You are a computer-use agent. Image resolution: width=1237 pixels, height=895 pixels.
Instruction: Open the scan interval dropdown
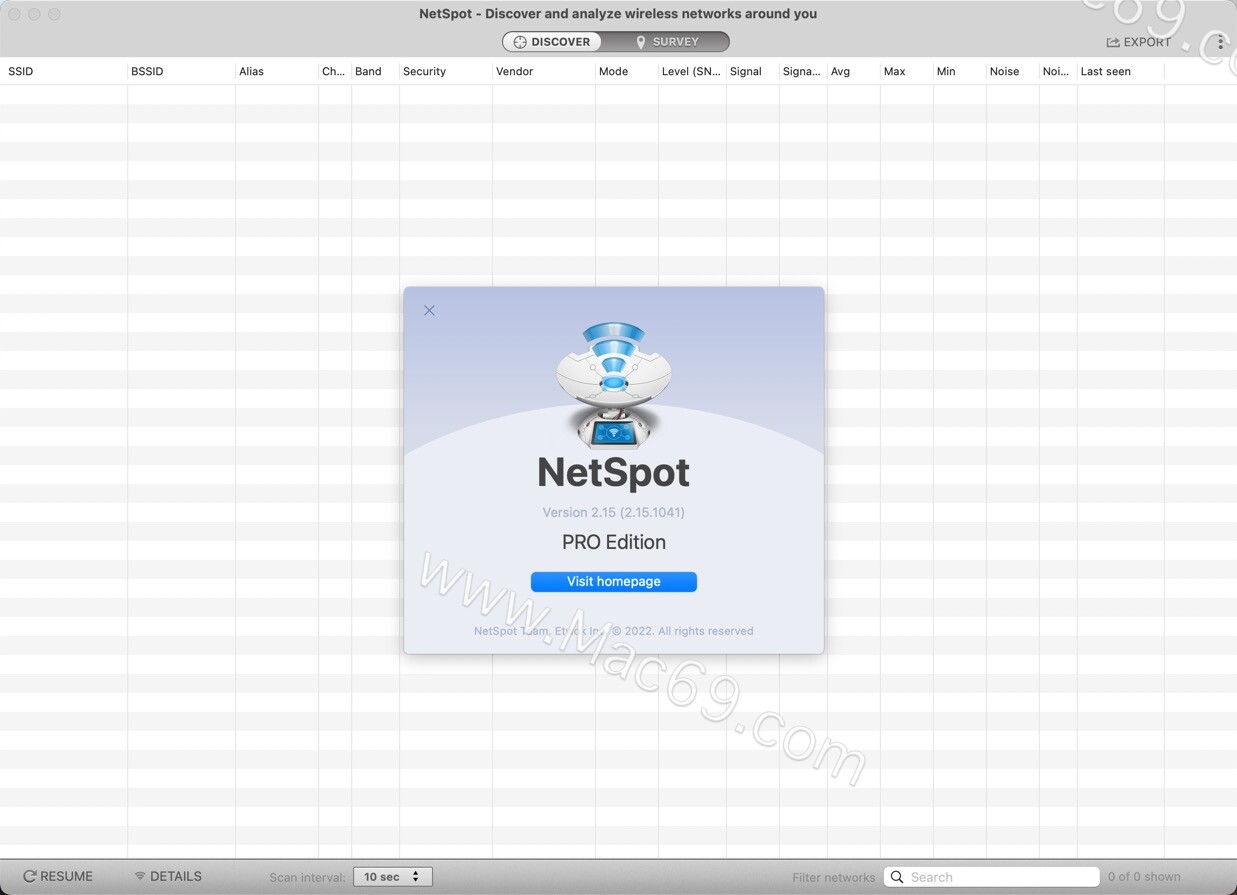tap(392, 875)
